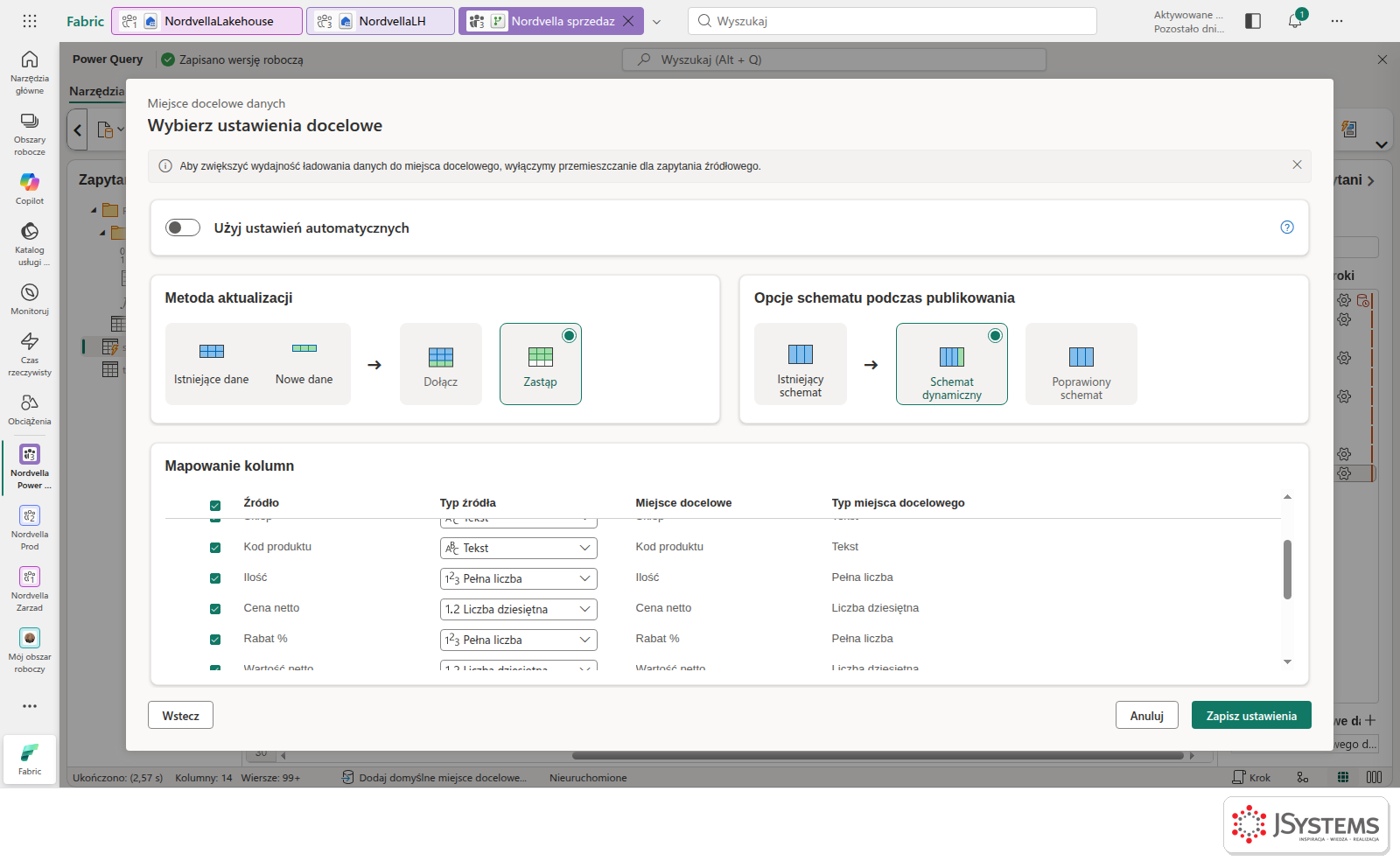Screen dimensions: 1400x861
Task: Open Rabat % source type dropdown
Action: pyautogui.click(x=519, y=640)
